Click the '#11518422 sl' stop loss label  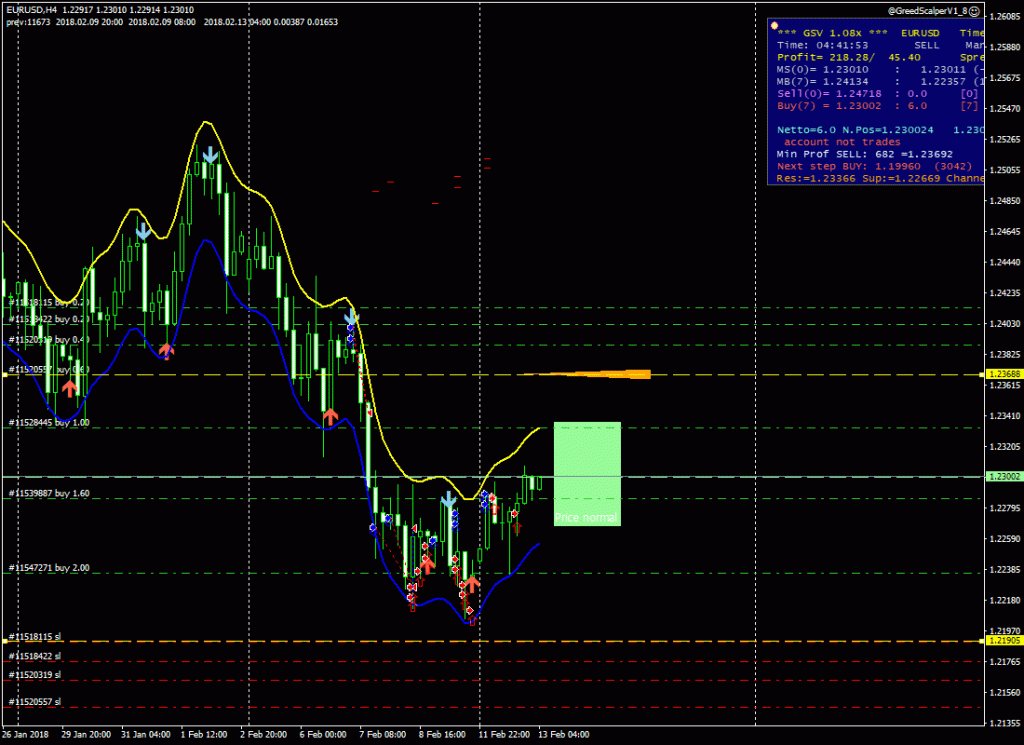35,656
